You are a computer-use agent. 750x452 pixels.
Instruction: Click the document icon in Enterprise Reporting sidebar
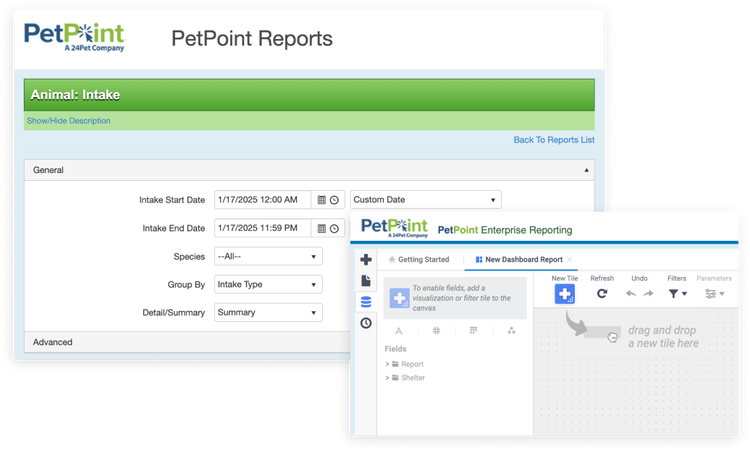pyautogui.click(x=366, y=281)
